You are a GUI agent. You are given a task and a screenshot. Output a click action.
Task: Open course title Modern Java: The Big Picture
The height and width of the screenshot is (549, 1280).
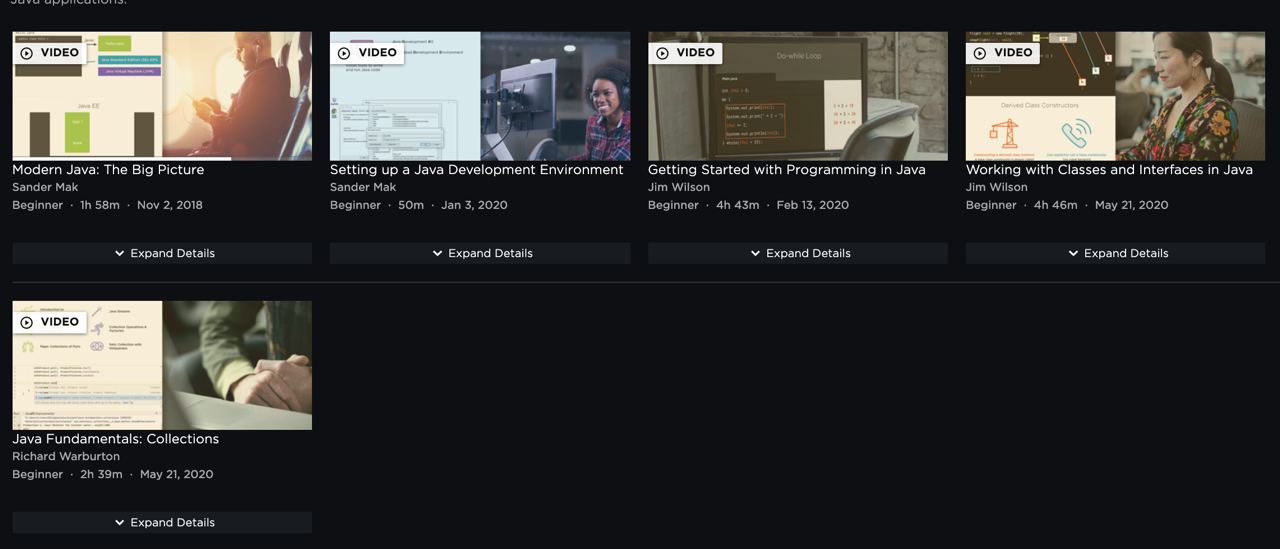point(108,170)
